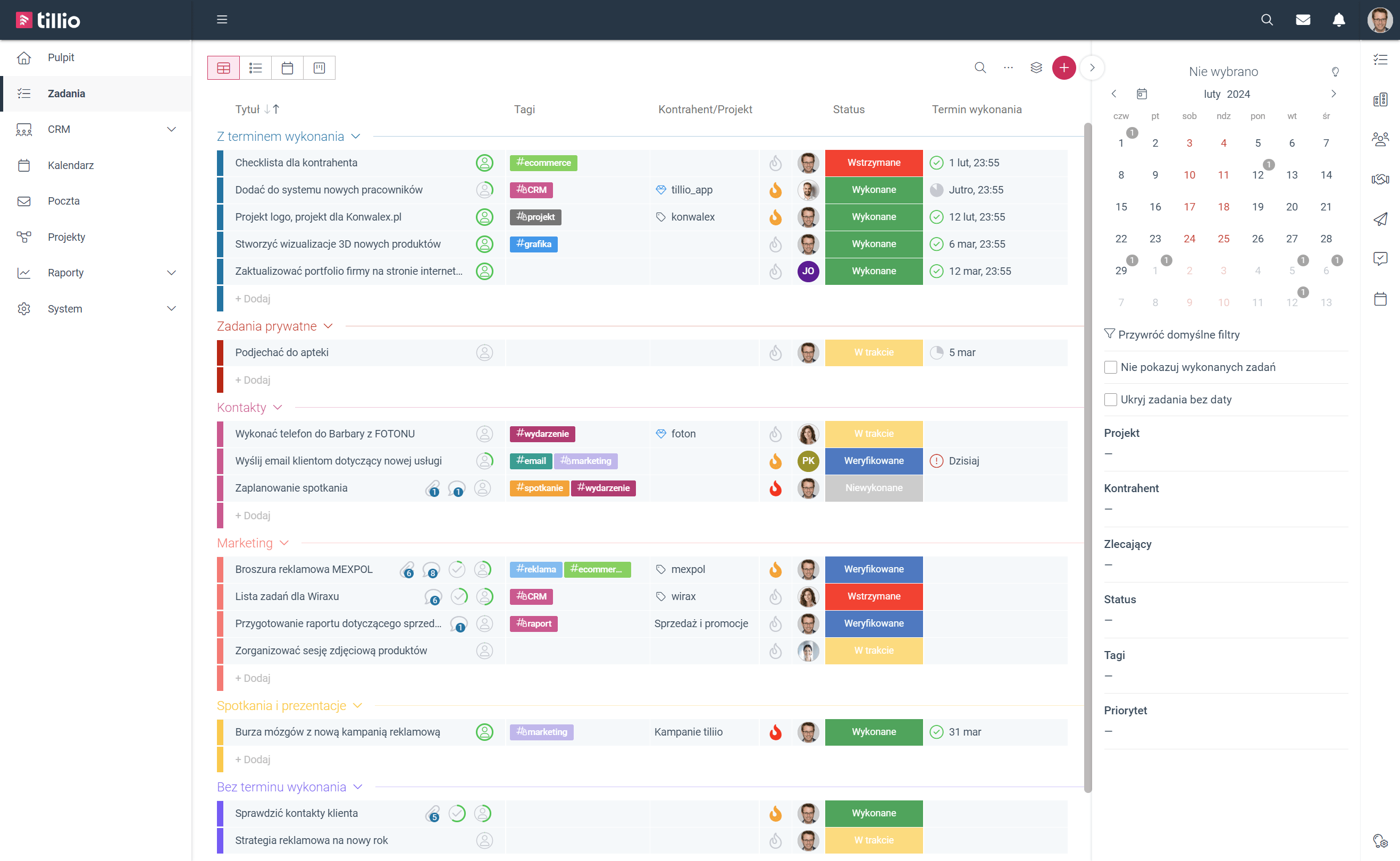
Task: Toggle completion circle for Checklista dla kontrahenta
Action: coord(484,163)
